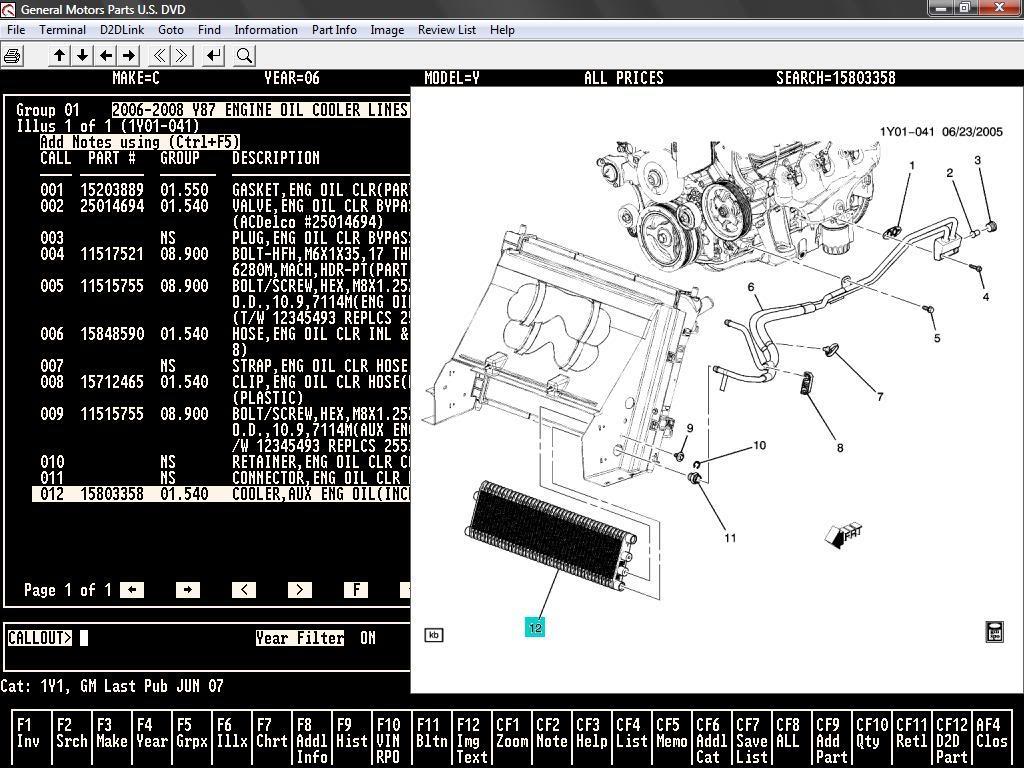
Task: Click the page right arrow button
Action: [x=187, y=590]
